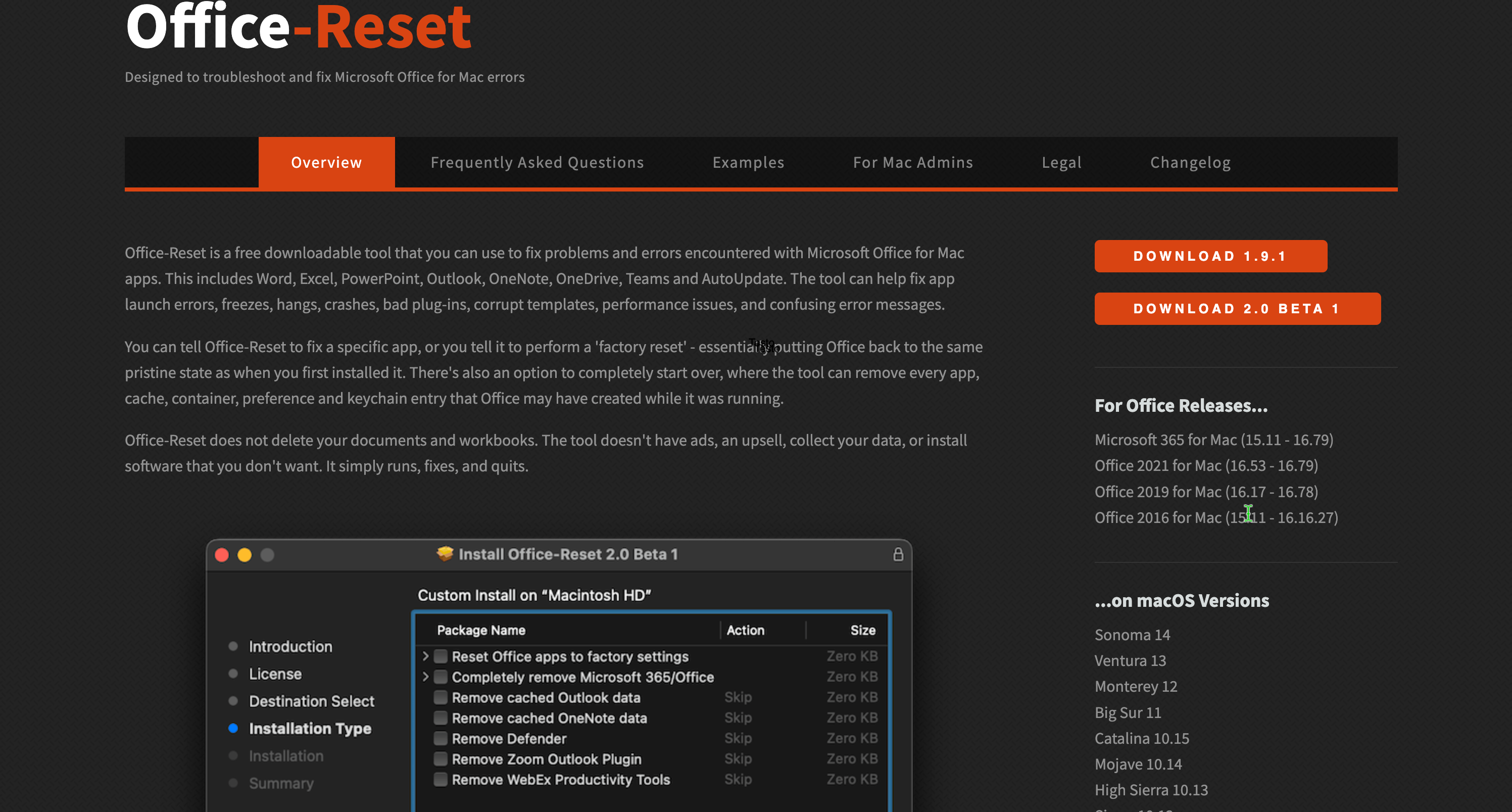Open the Legal tab

(x=1061, y=163)
